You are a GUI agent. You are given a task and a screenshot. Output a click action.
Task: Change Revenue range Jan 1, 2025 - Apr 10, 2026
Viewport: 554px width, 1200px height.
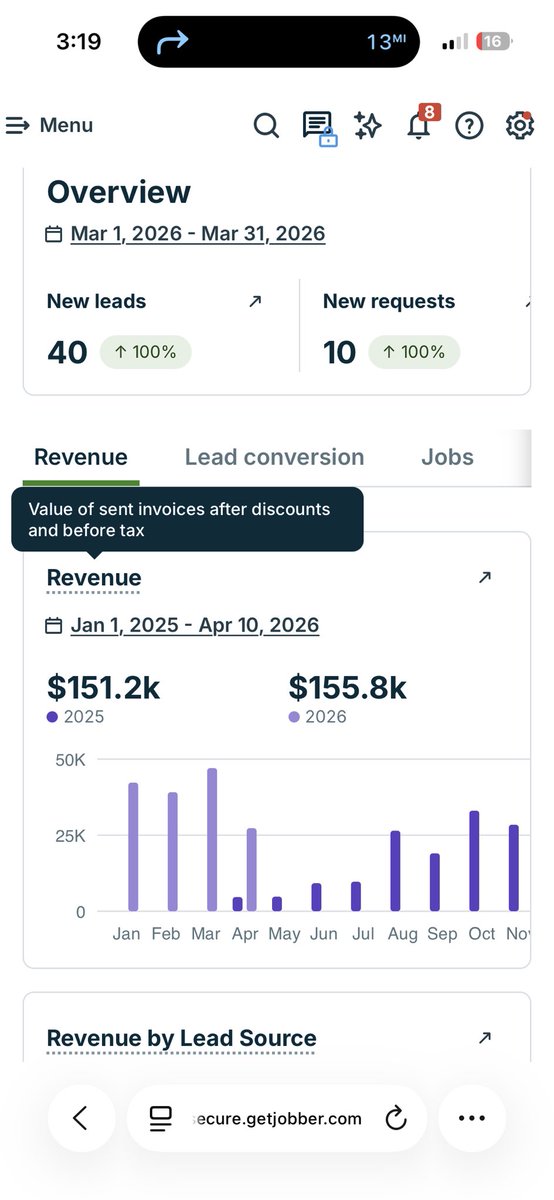pyautogui.click(x=195, y=626)
